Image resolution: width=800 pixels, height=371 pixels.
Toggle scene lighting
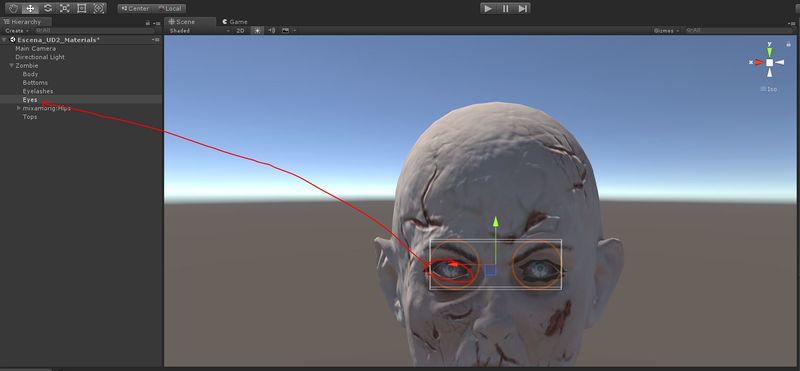coord(258,31)
